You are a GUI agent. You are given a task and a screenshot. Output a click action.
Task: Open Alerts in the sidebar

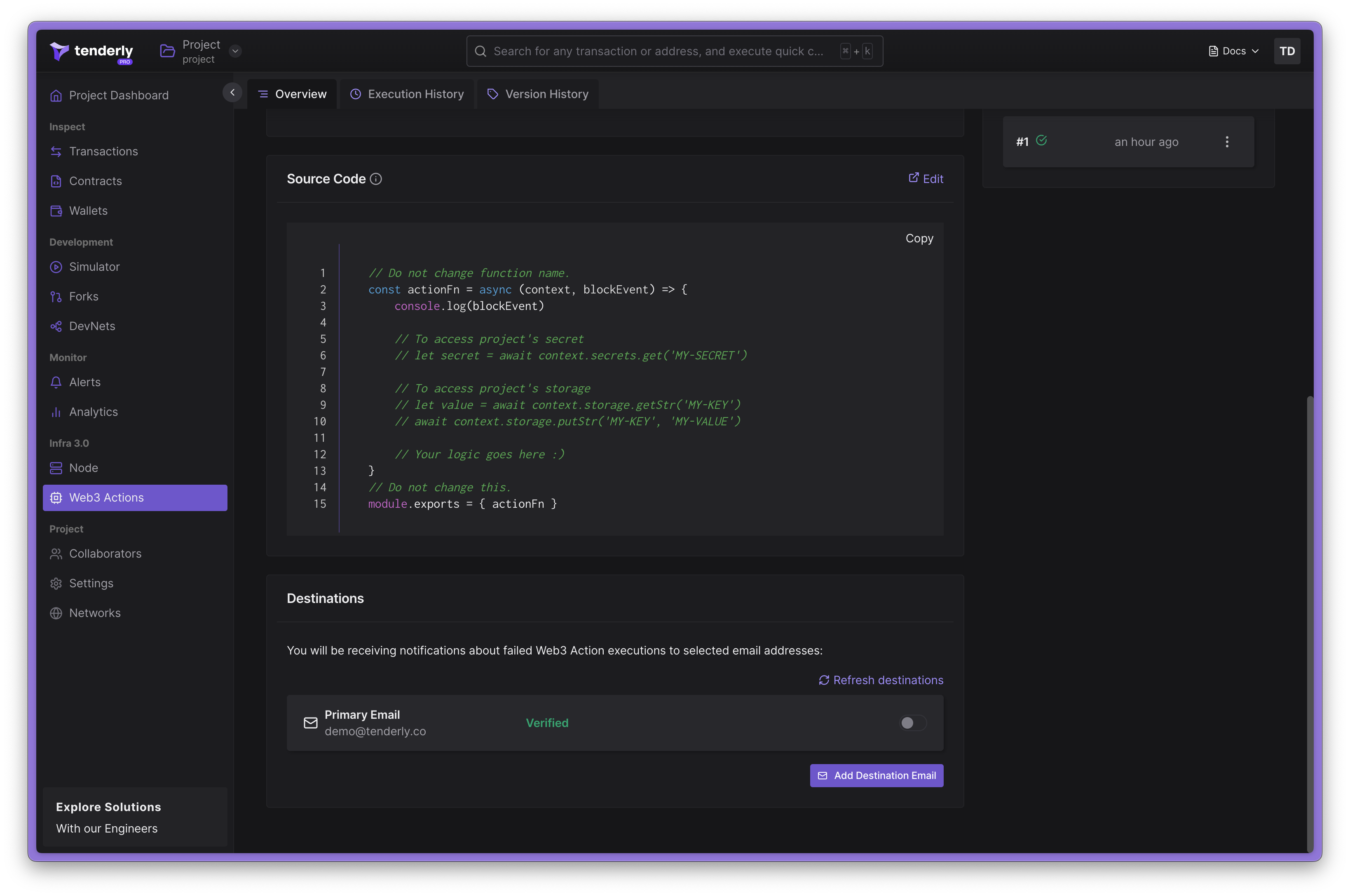coord(135,382)
